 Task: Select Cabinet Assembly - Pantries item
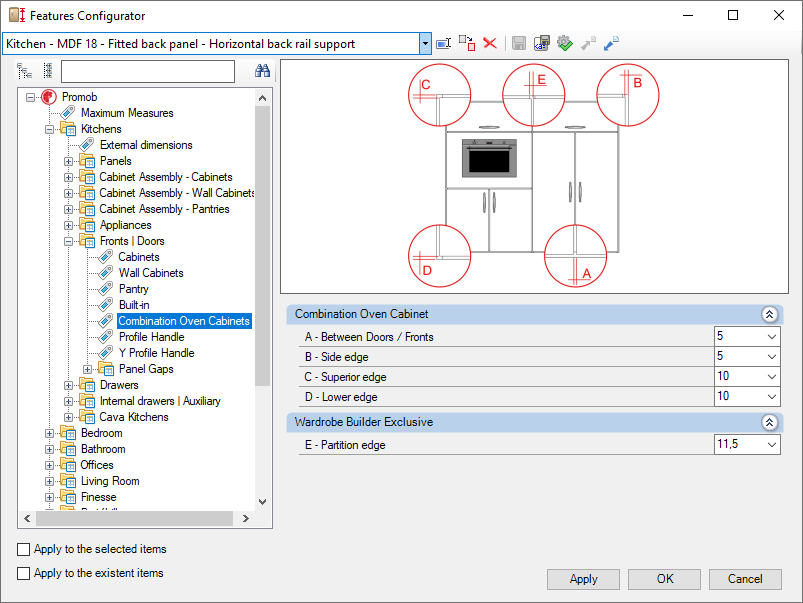pyautogui.click(x=164, y=209)
